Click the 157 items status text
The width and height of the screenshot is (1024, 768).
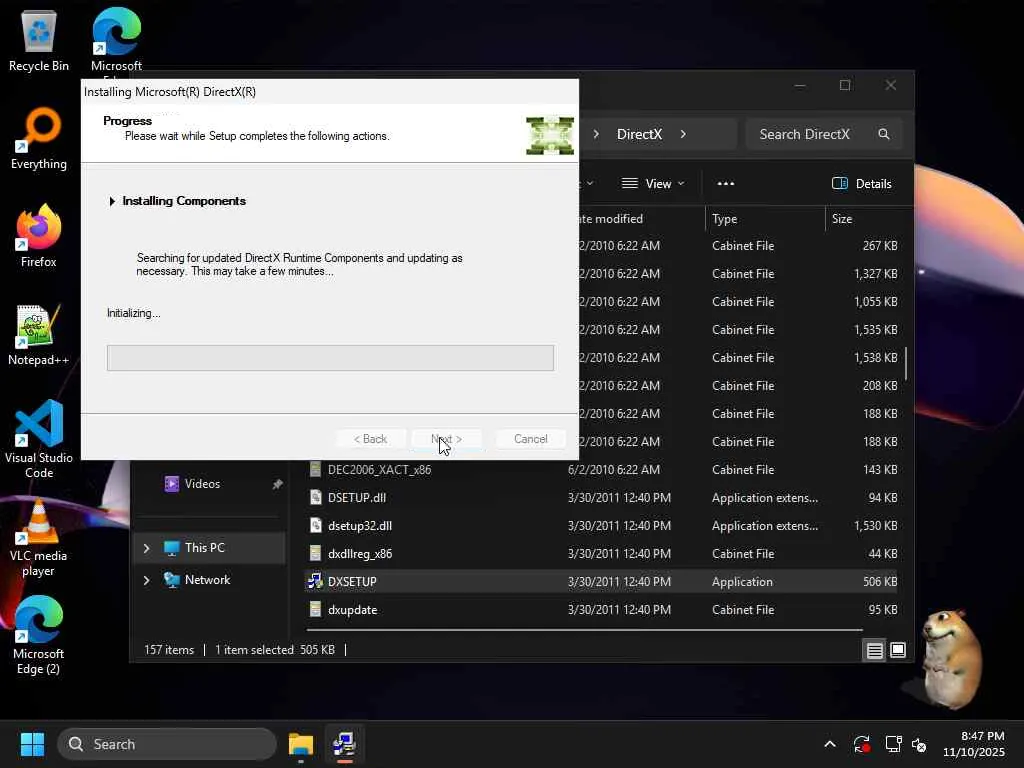(x=169, y=650)
